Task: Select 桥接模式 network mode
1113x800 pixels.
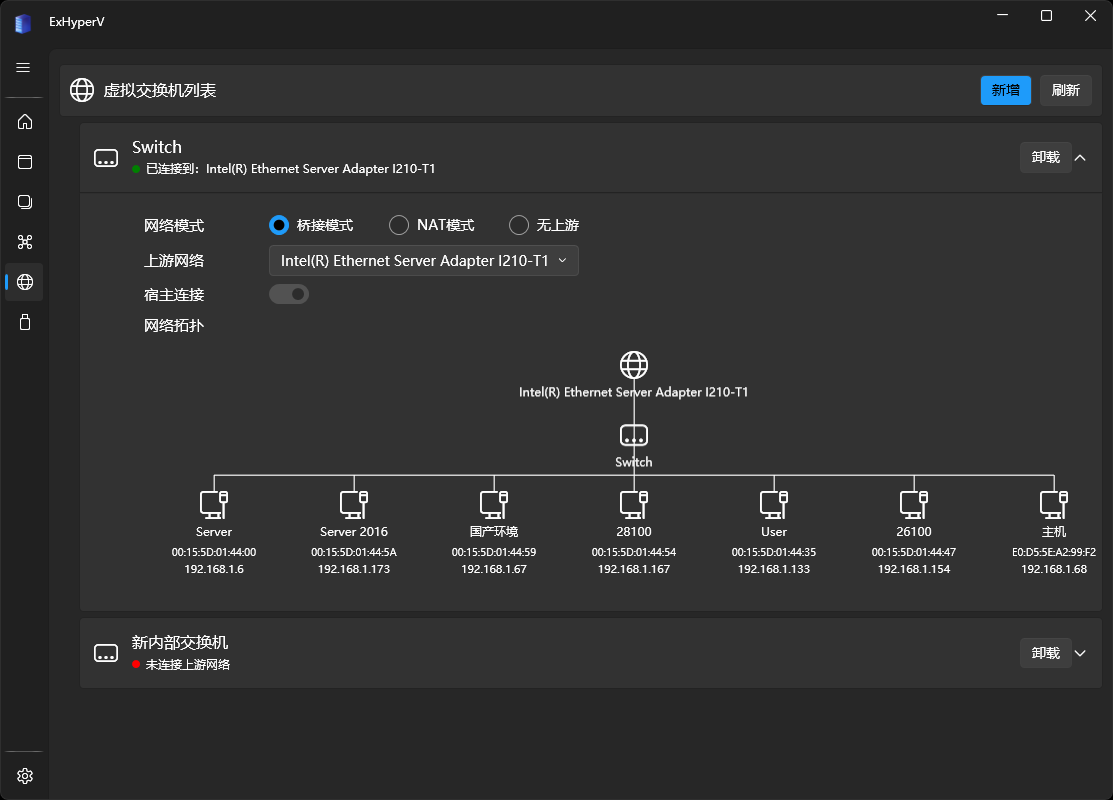Action: click(x=279, y=225)
